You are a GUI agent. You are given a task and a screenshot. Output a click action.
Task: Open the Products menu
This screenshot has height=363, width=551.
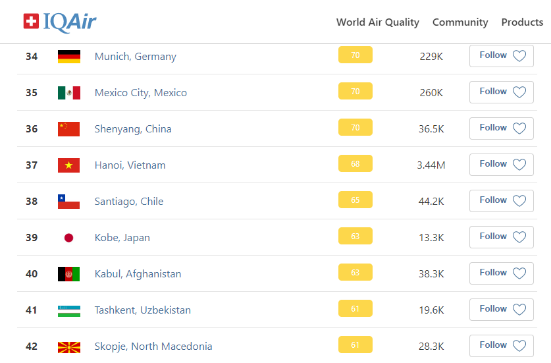click(x=522, y=22)
